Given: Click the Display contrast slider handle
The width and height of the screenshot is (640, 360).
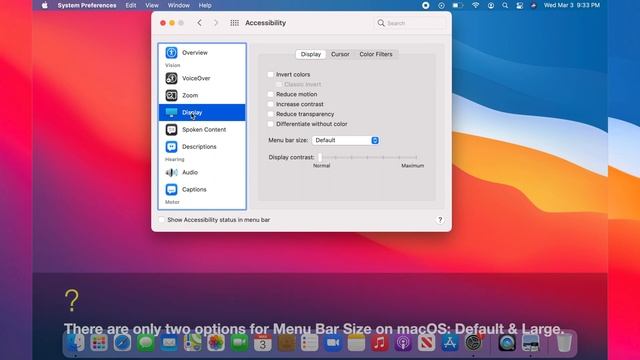Looking at the screenshot, I should (x=320, y=157).
